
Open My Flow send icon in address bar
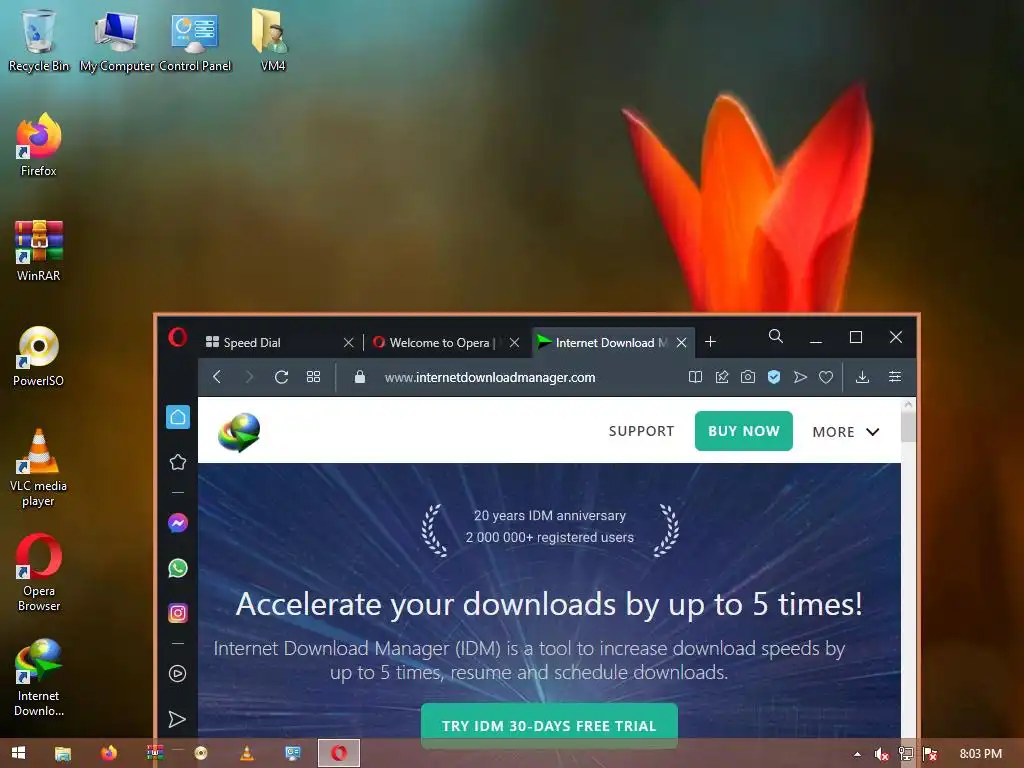(x=800, y=377)
